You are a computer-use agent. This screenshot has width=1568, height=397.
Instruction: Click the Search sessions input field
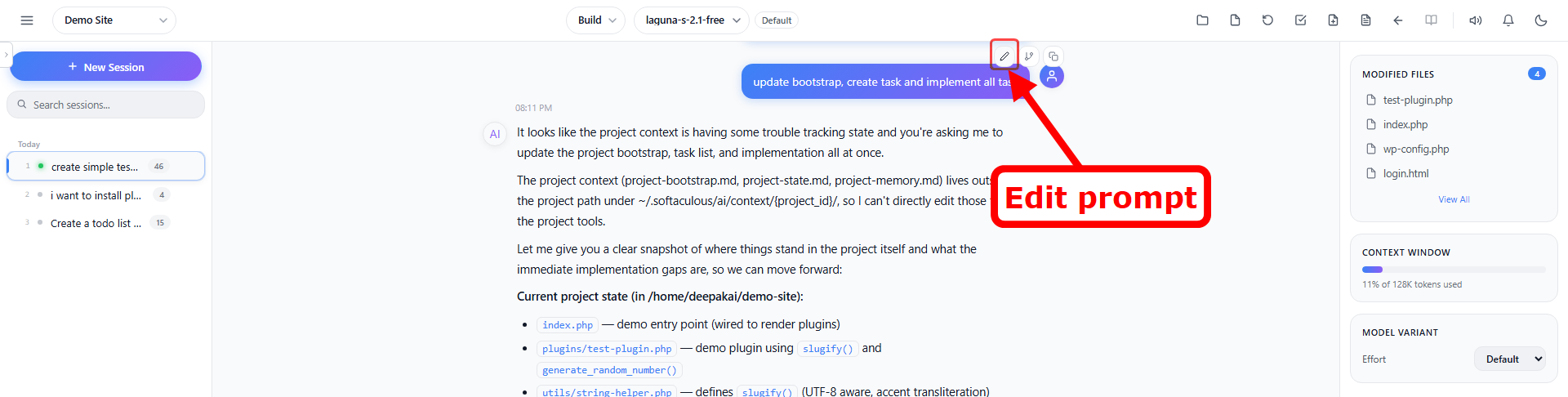click(106, 105)
